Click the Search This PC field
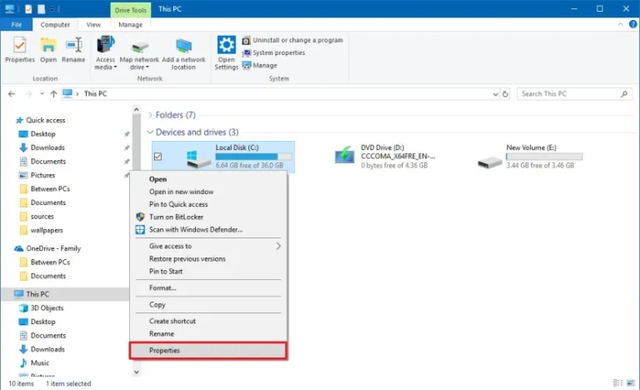Viewport: 640px width, 390px height. [x=569, y=94]
